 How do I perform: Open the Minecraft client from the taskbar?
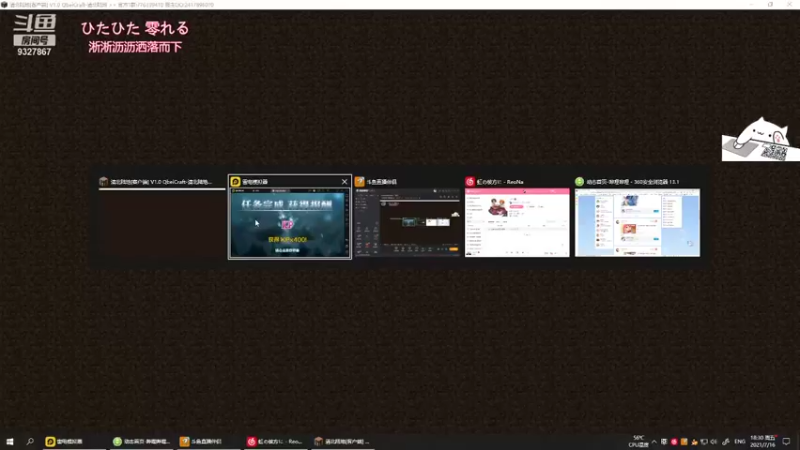click(342, 441)
